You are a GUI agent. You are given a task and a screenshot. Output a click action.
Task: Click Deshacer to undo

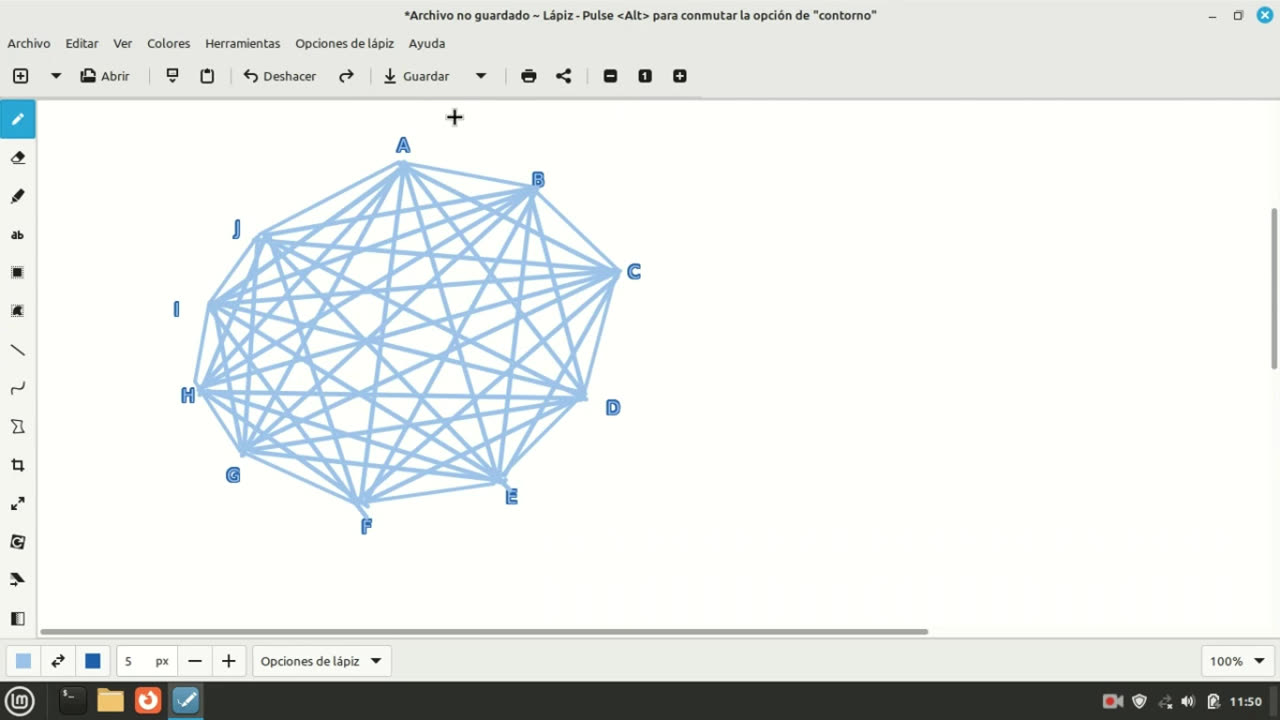(280, 76)
